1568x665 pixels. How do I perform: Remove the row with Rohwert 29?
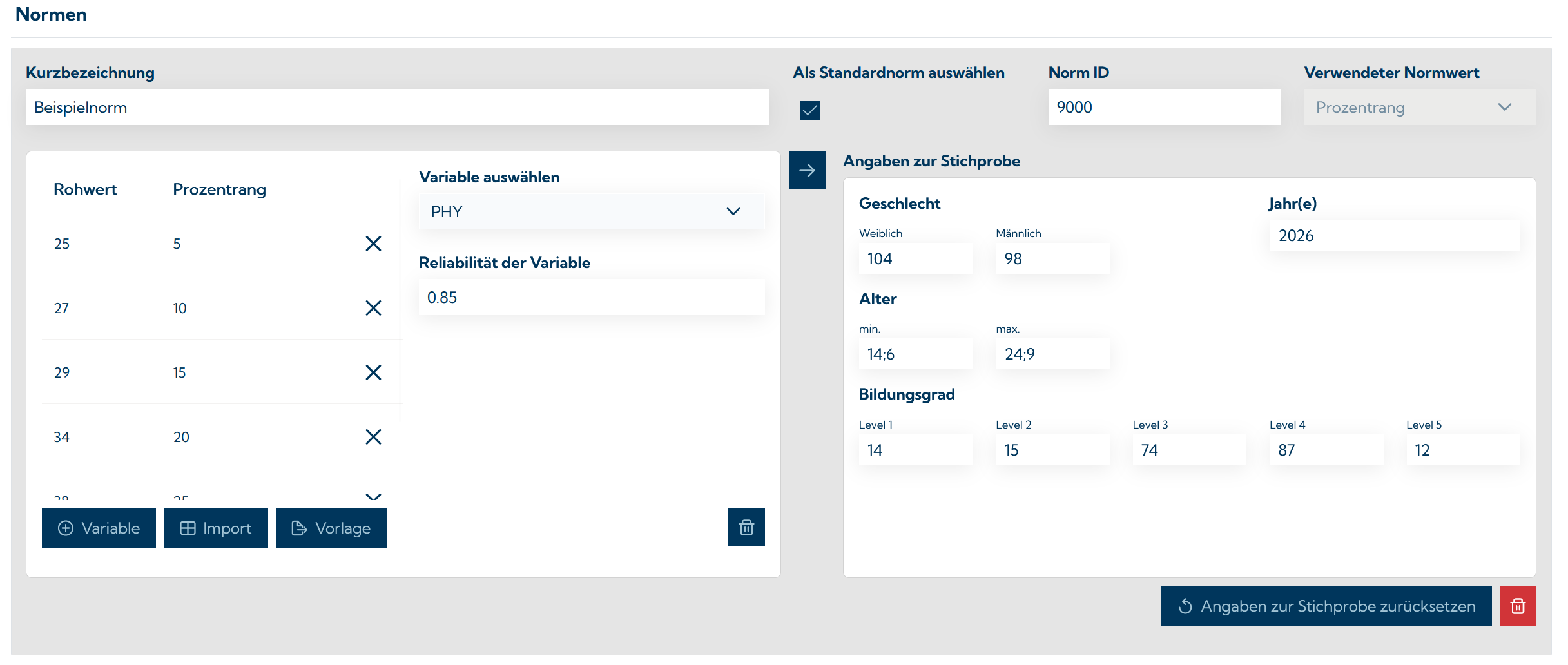pos(373,372)
